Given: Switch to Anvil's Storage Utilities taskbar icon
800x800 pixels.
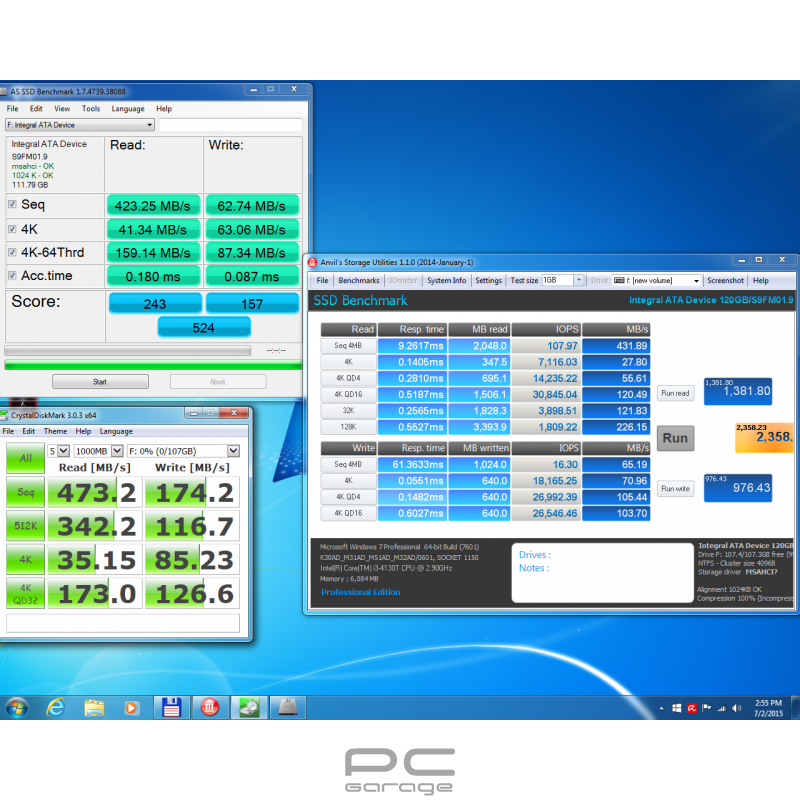Looking at the screenshot, I should point(210,708).
